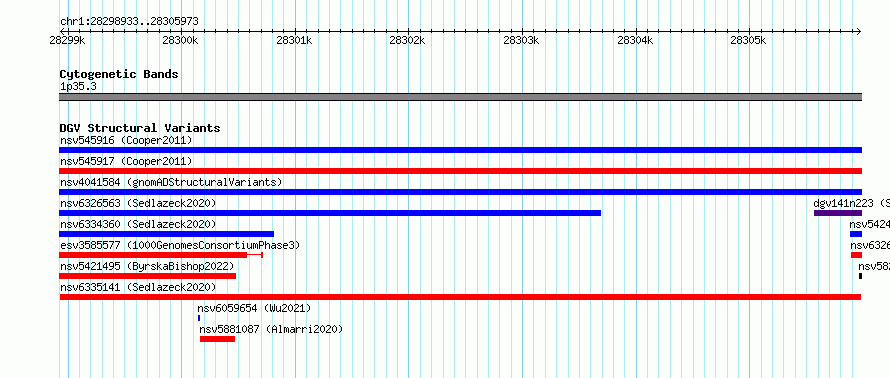Open the nsv6334360 (Sedlazeck2020) label
The height and width of the screenshot is (378, 890).
[138, 224]
